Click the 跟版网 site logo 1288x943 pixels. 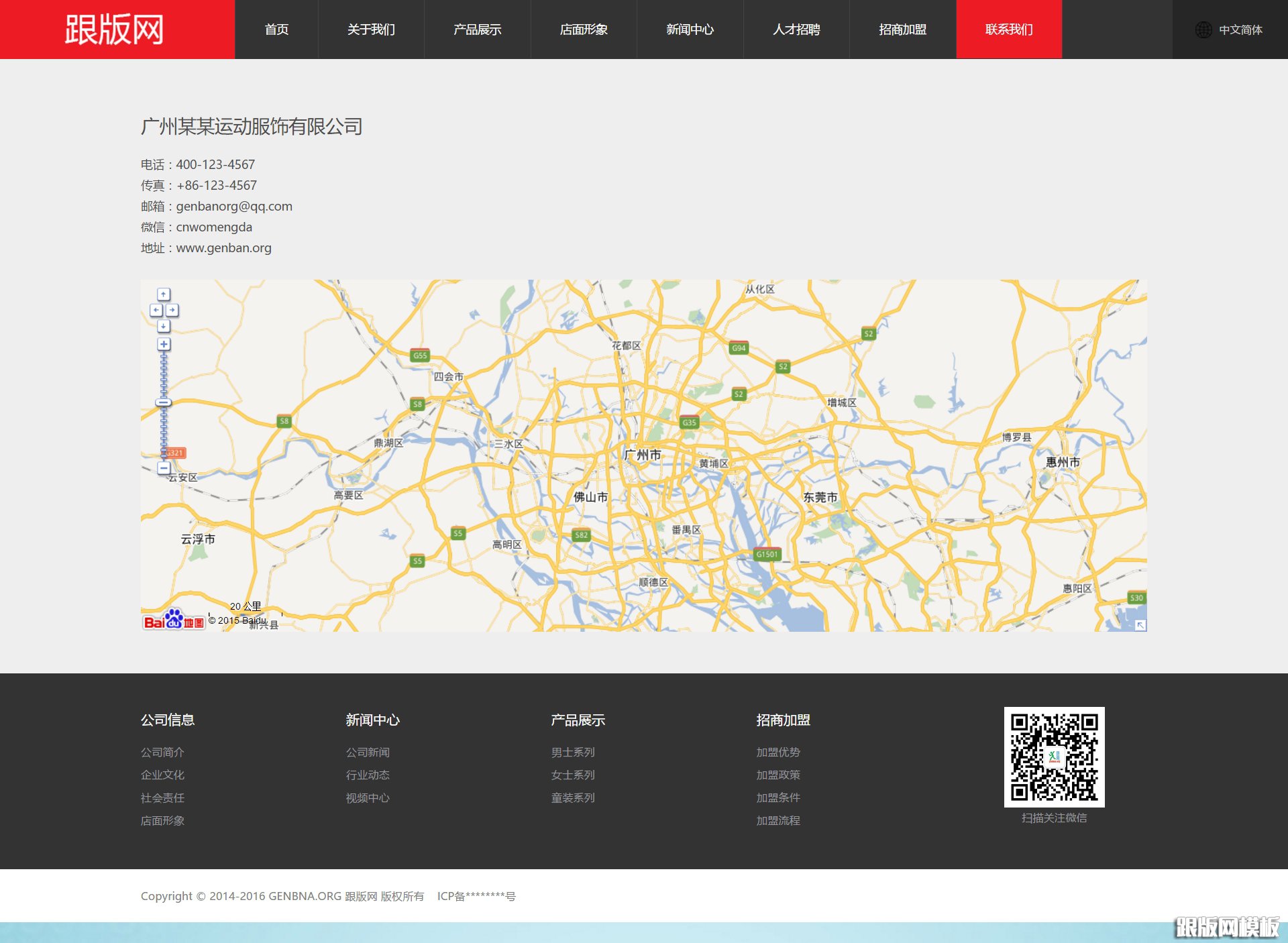pos(114,30)
